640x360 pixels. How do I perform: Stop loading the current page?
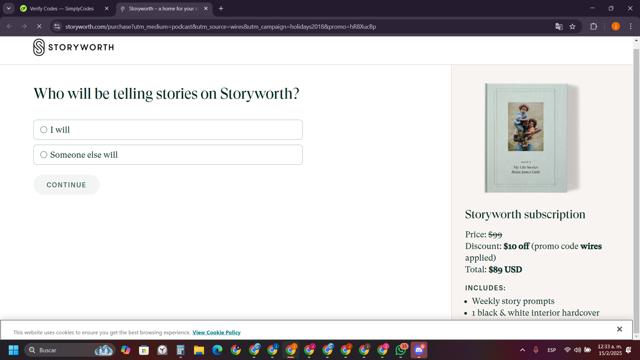(x=39, y=27)
